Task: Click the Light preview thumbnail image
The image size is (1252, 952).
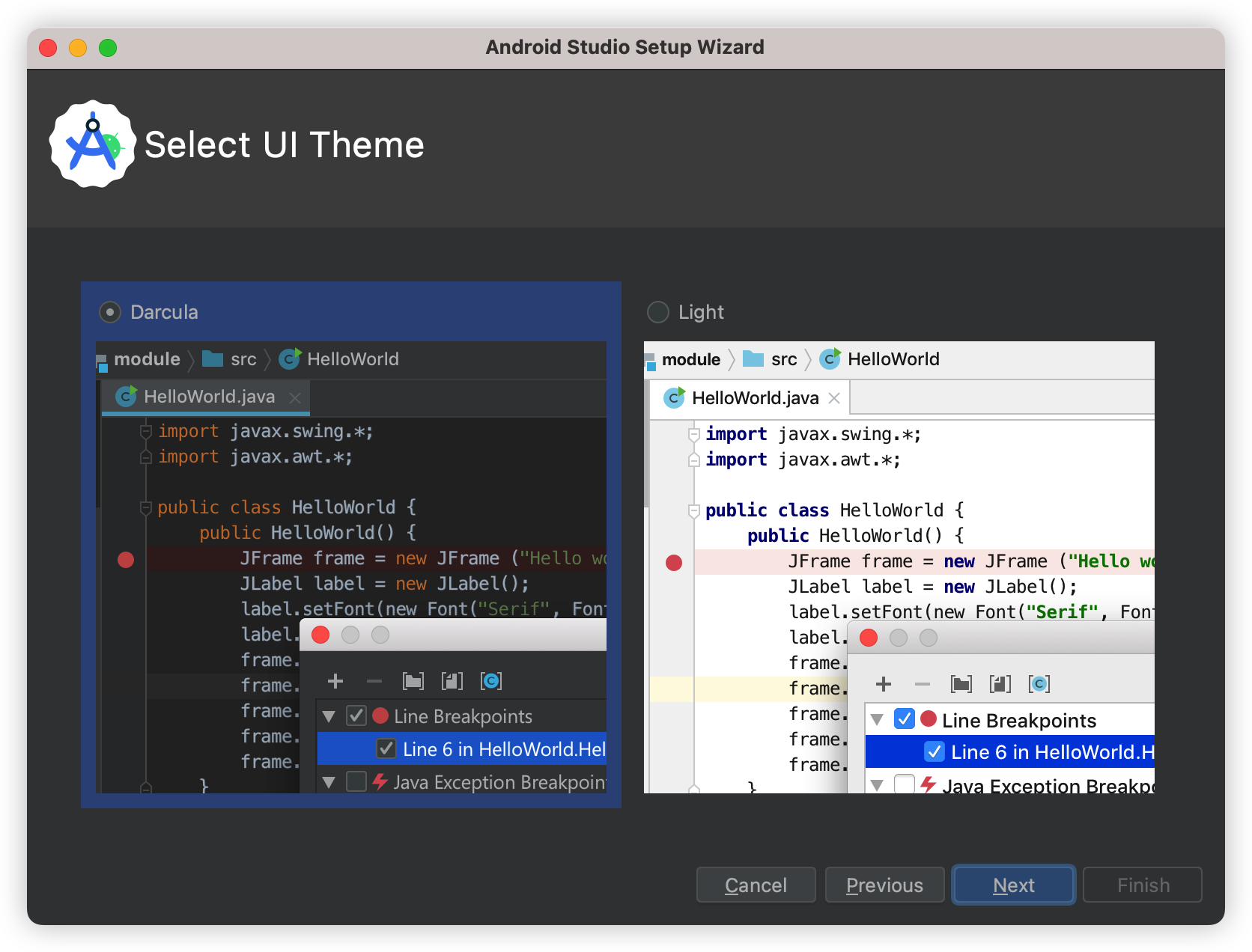Action: click(899, 567)
